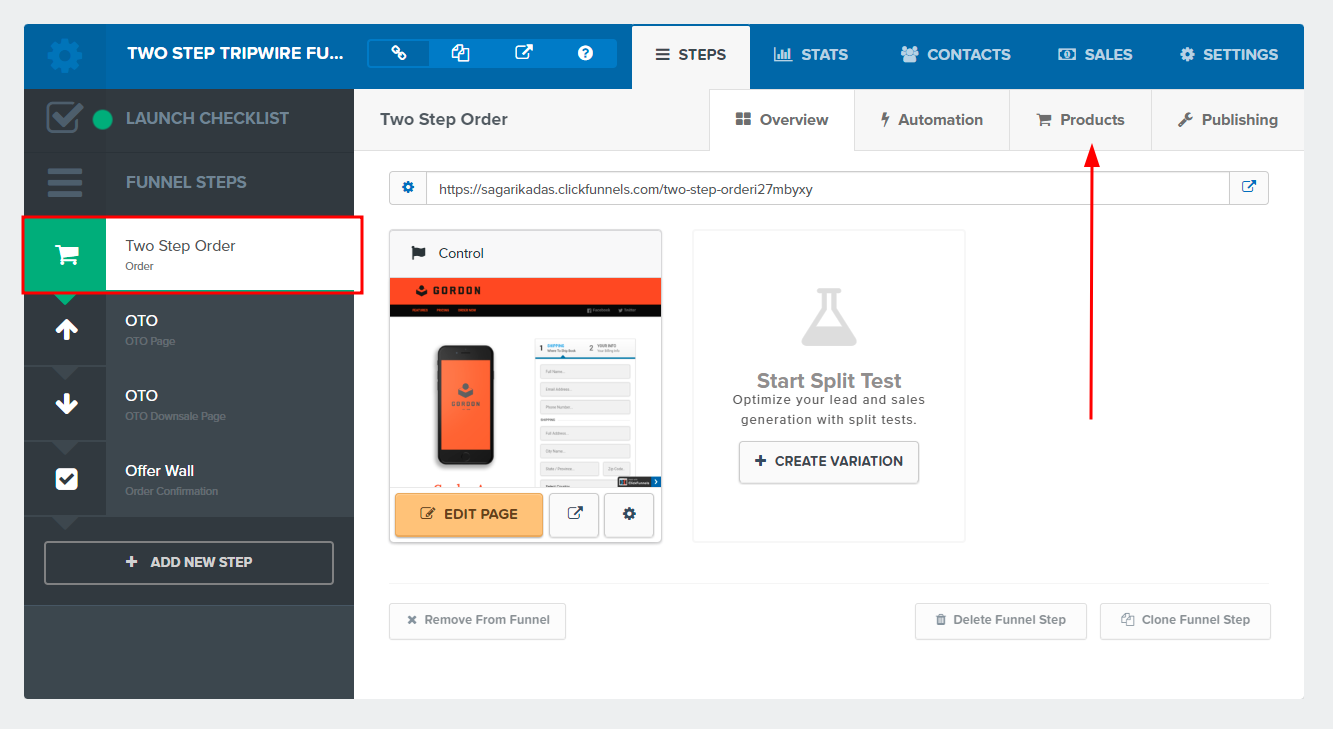
Task: Open the Steps tab
Action: pyautogui.click(x=691, y=55)
